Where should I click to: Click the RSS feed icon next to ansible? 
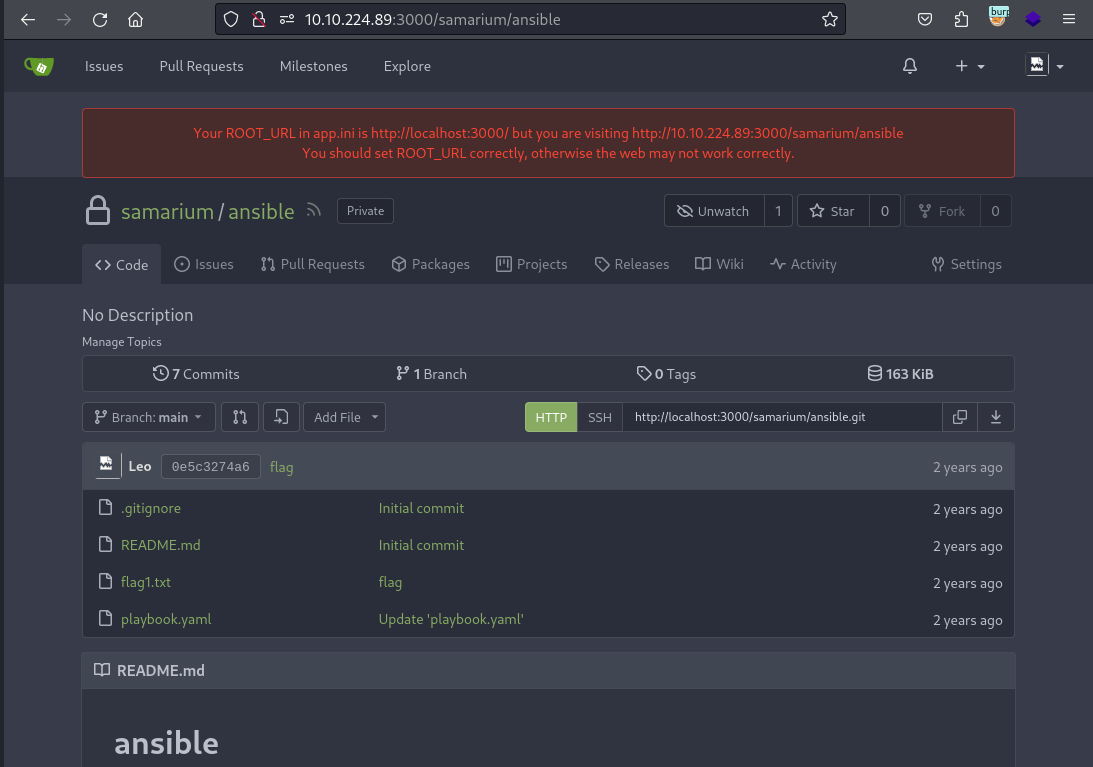314,210
